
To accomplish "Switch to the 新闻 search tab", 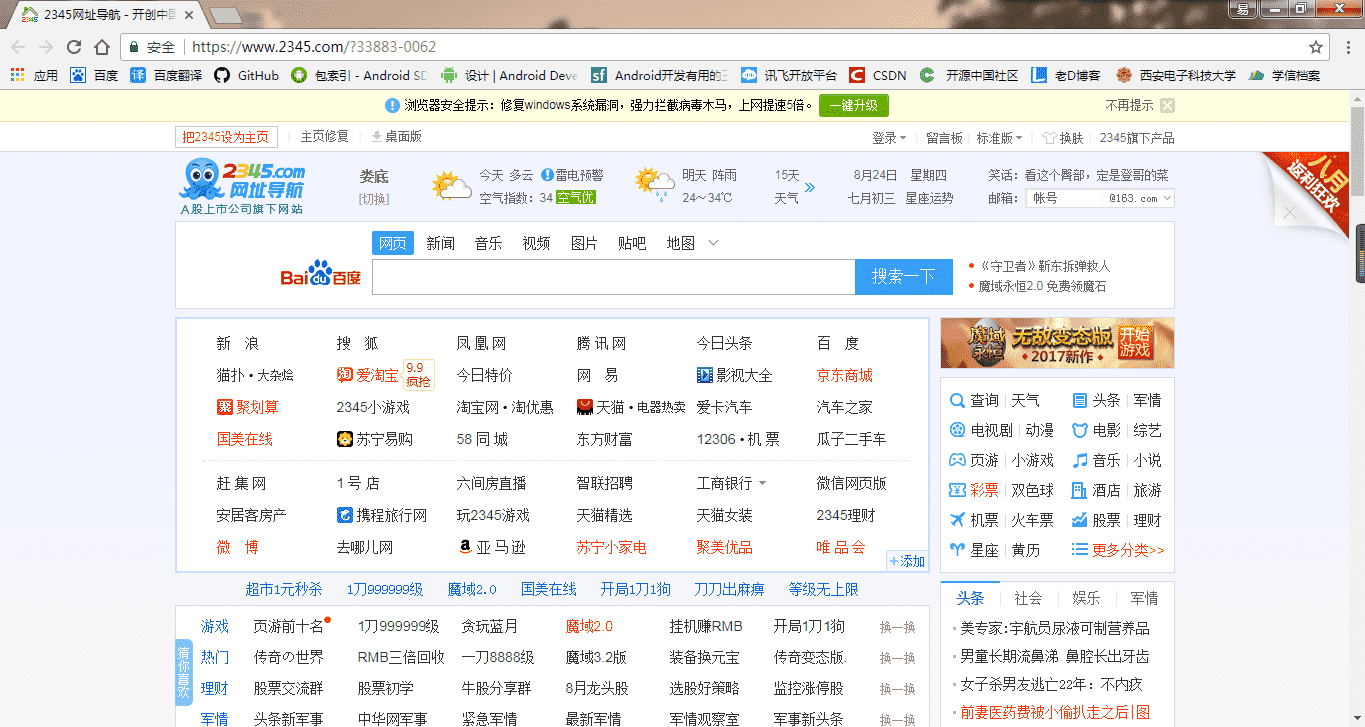I will click(440, 242).
